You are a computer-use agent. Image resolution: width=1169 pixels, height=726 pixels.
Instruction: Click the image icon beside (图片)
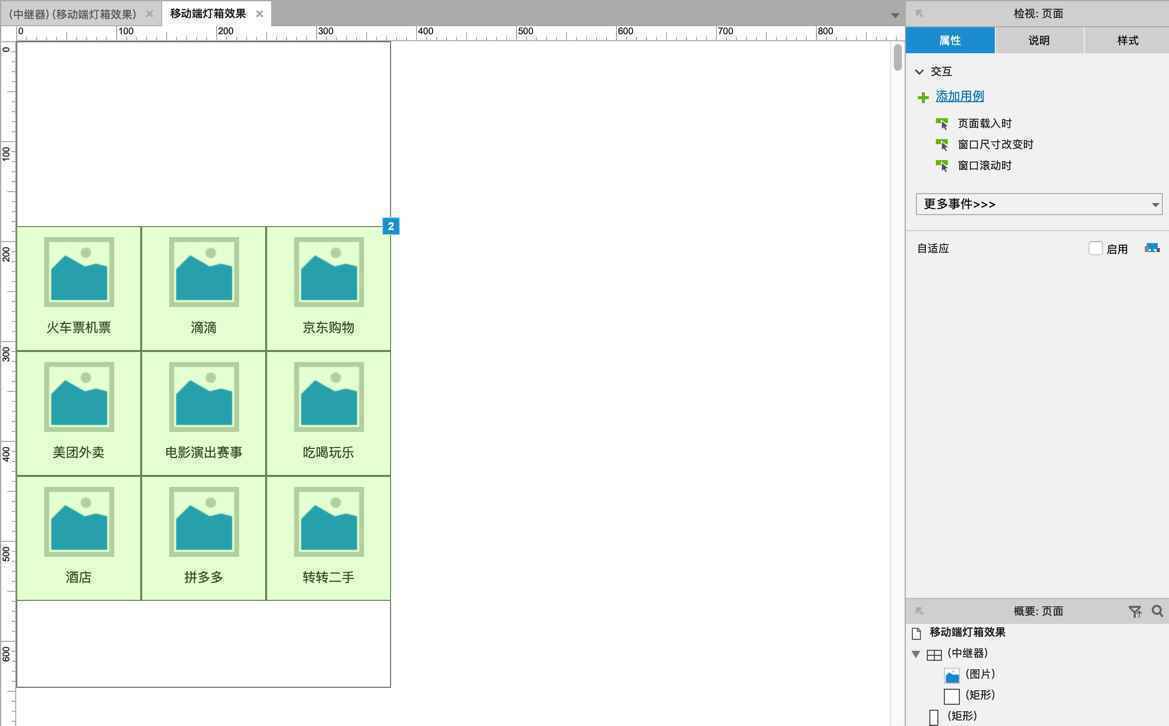(x=952, y=675)
